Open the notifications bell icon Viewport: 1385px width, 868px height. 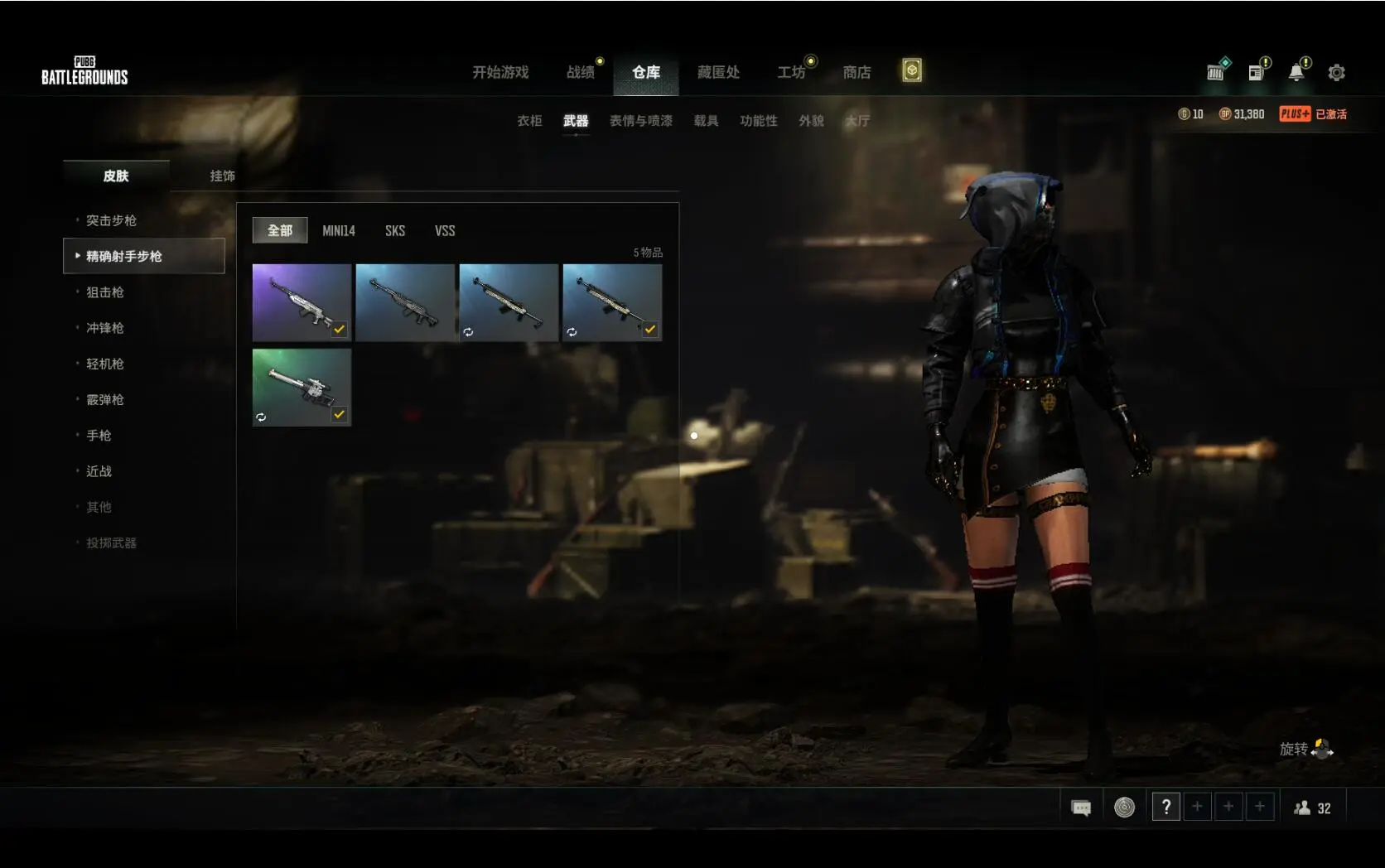tap(1296, 72)
